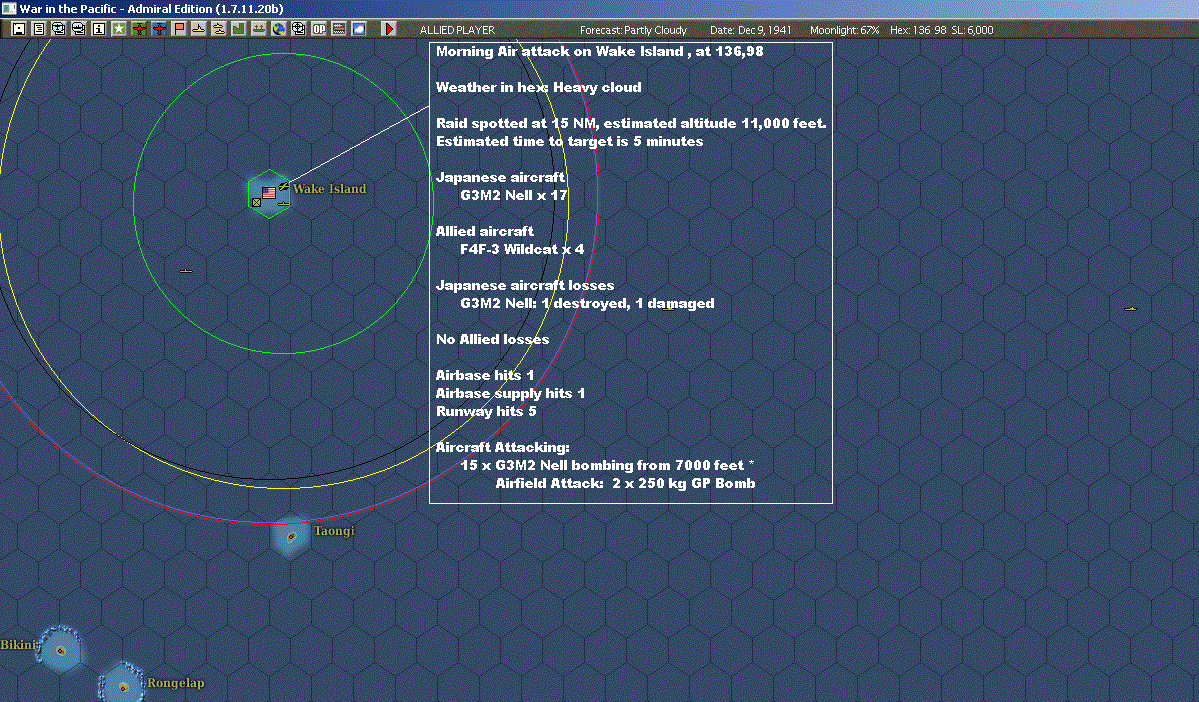Click 'Wake Island' map label

(x=330, y=189)
